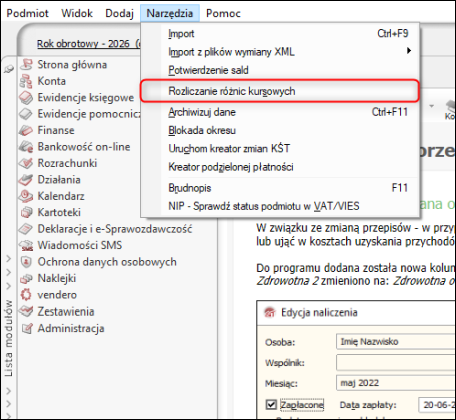The image size is (456, 420).
Task: Click the Lista modułów vertical label
Action: [9, 338]
